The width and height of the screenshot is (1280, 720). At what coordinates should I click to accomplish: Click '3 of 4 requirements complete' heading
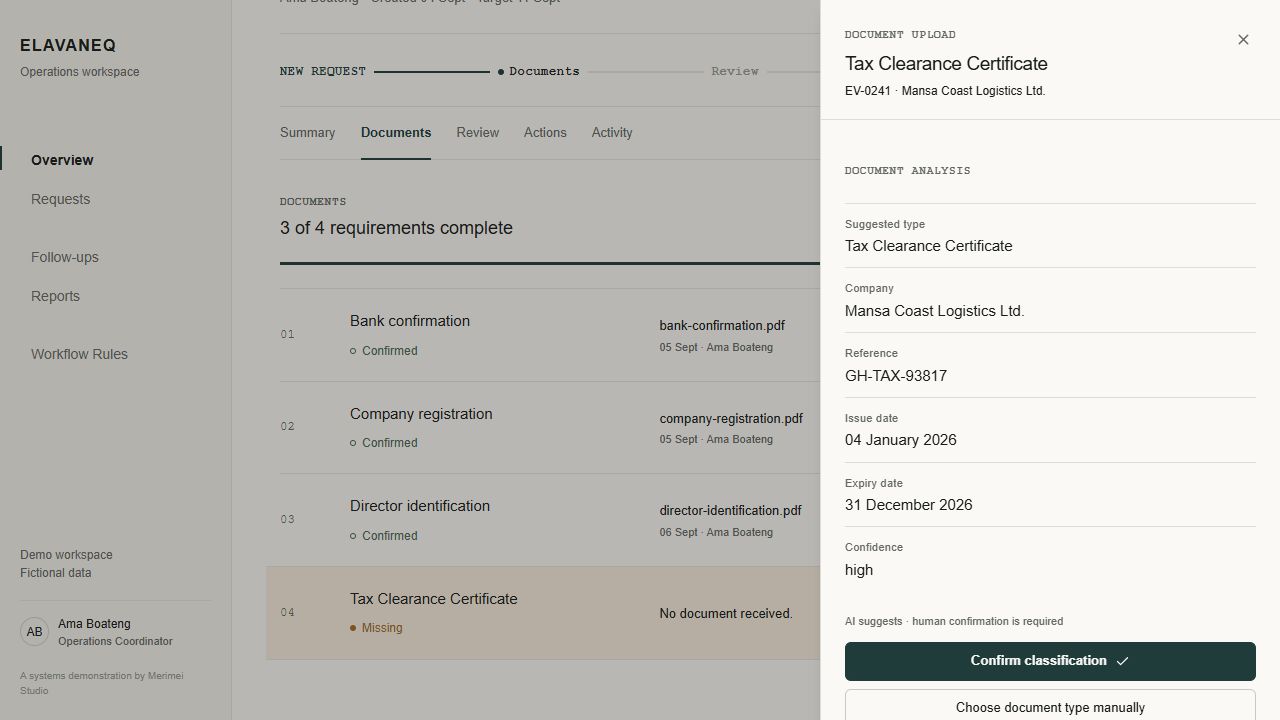pos(396,228)
